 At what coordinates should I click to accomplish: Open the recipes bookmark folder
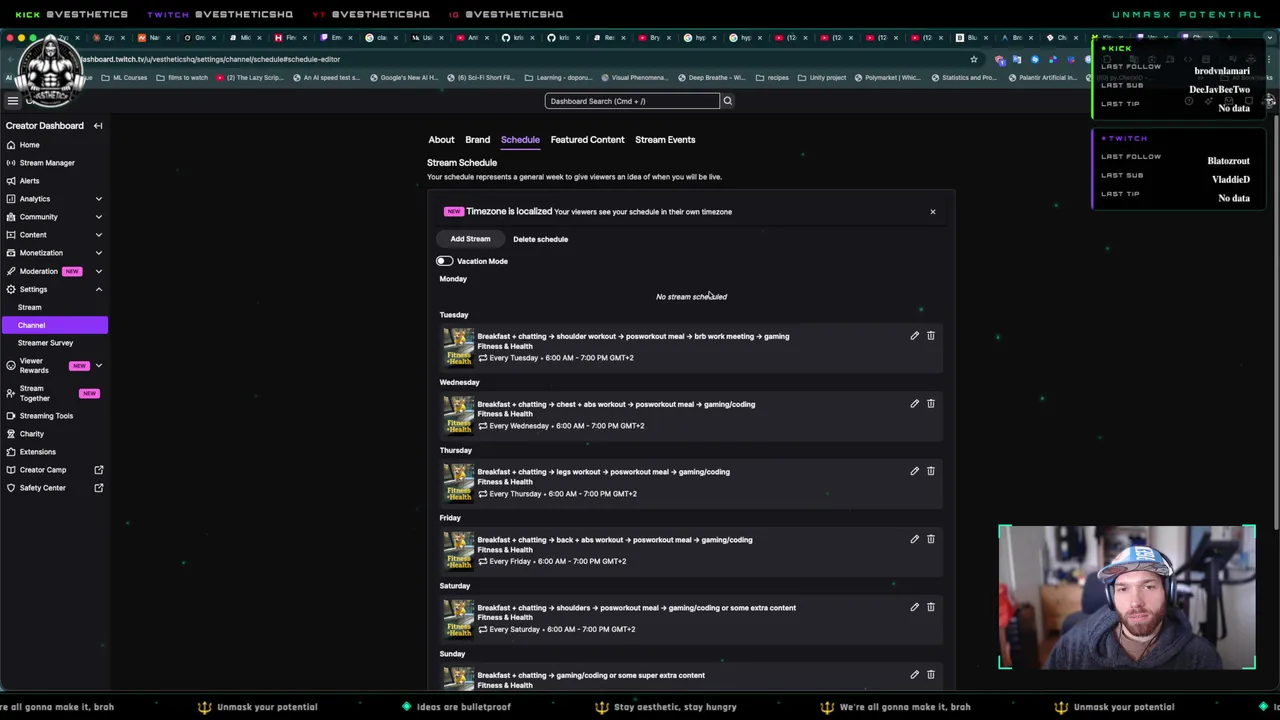coord(772,77)
